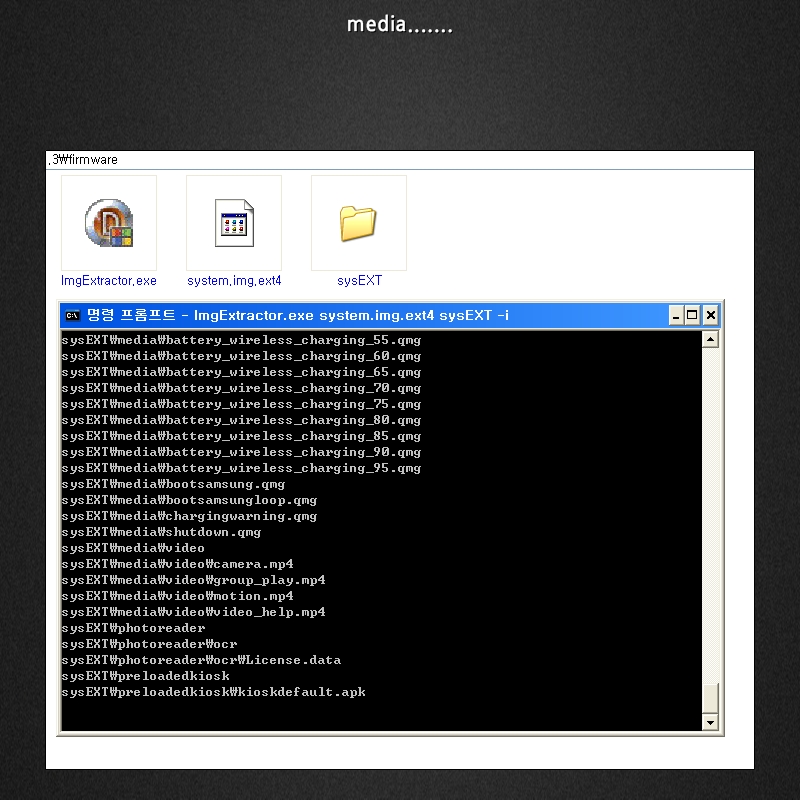Click the kioskdefault.apk output line
Image resolution: width=800 pixels, height=800 pixels.
(213, 692)
